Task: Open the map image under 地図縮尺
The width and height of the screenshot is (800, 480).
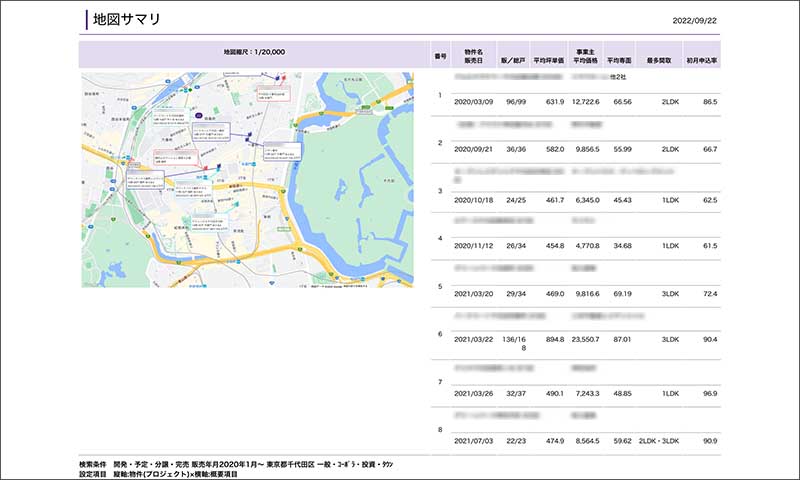Action: tap(247, 180)
